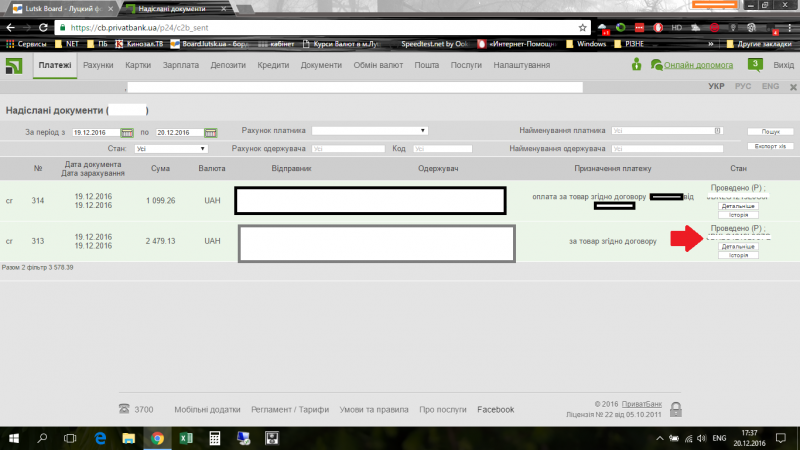Screen dimensions: 800x450
Task: Open the start-date calendar picker icon
Action: (127, 132)
